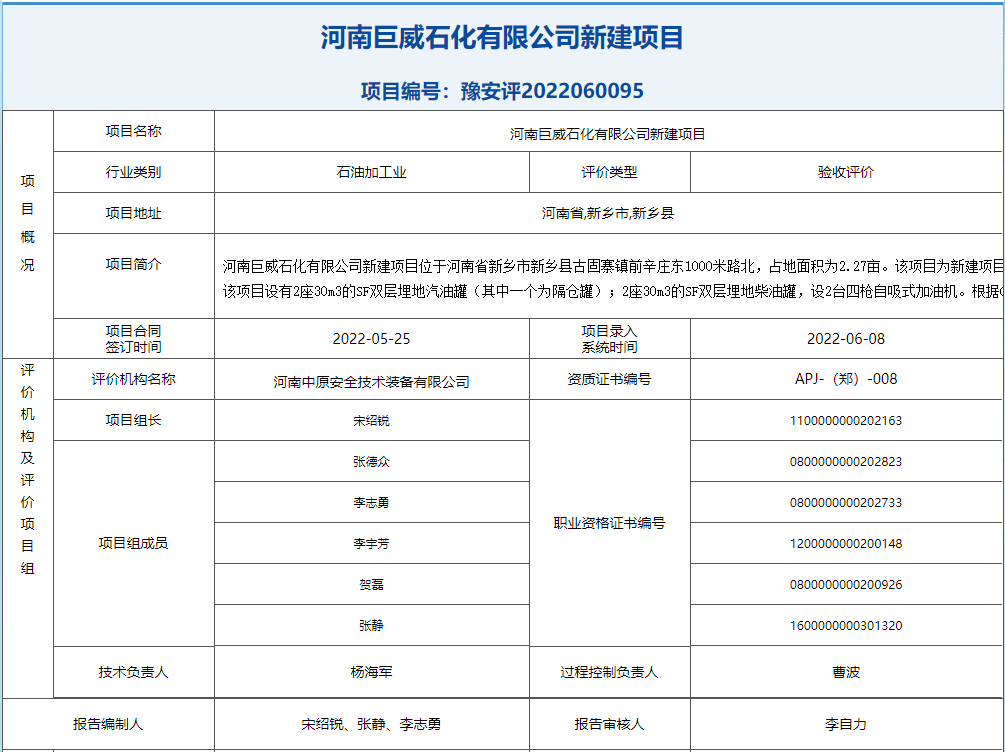Select certificate number 1600000000301320
The image size is (1005, 752).
(x=846, y=626)
